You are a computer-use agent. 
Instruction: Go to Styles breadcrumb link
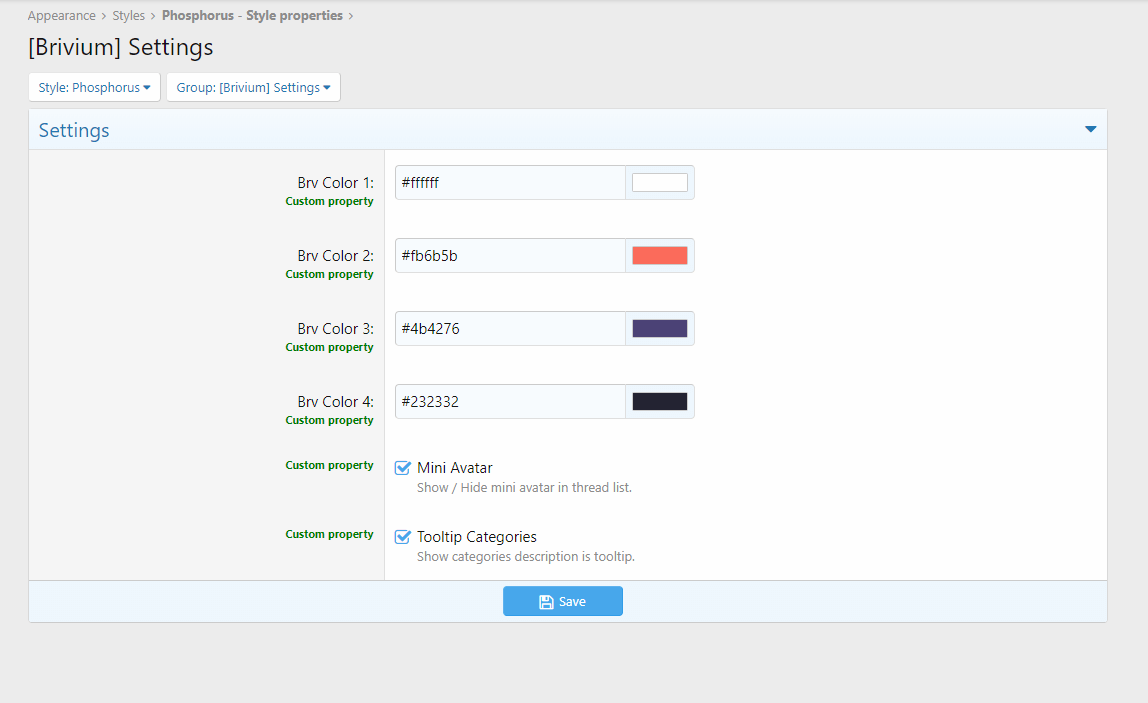(x=128, y=16)
